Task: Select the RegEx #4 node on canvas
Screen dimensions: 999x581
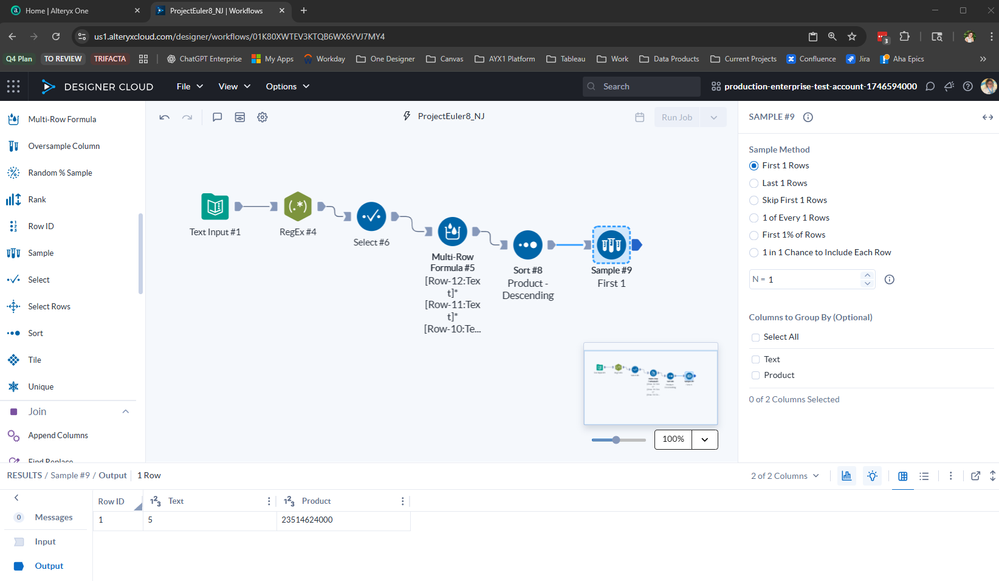Action: click(298, 206)
